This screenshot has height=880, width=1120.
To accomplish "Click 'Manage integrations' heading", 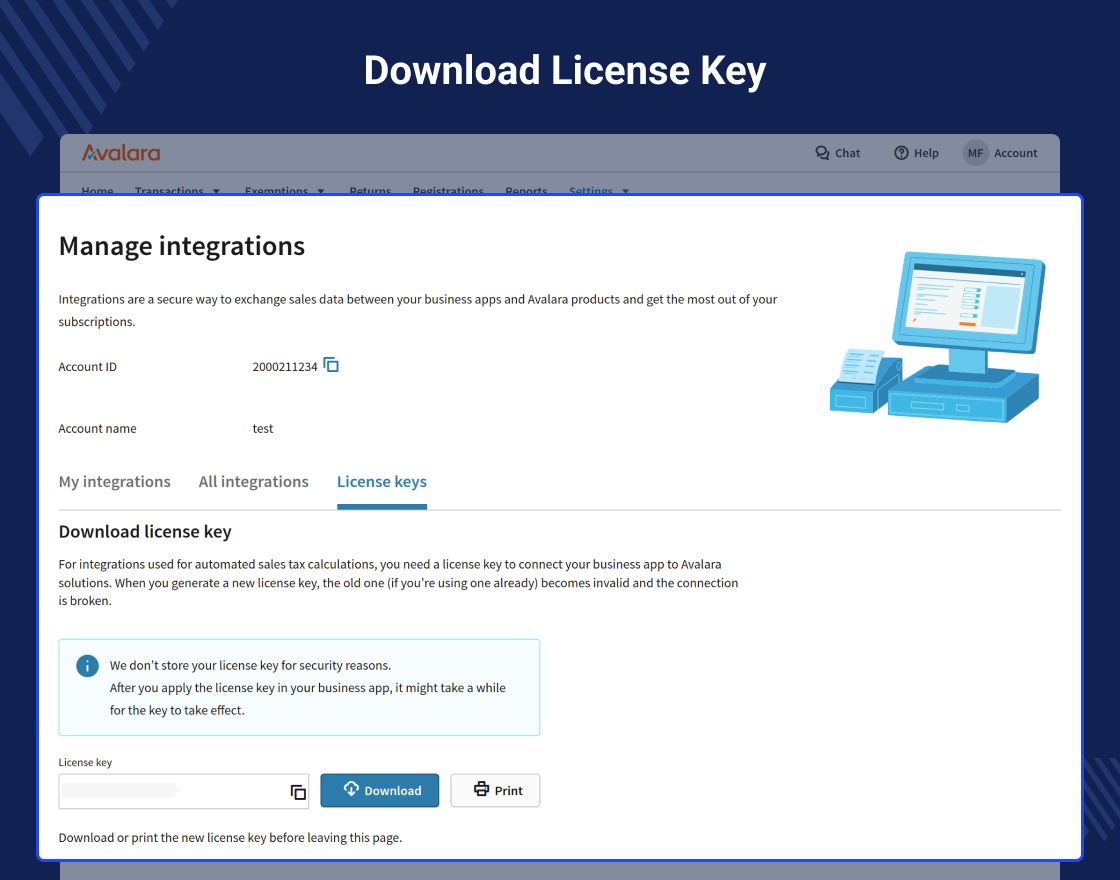I will [181, 246].
